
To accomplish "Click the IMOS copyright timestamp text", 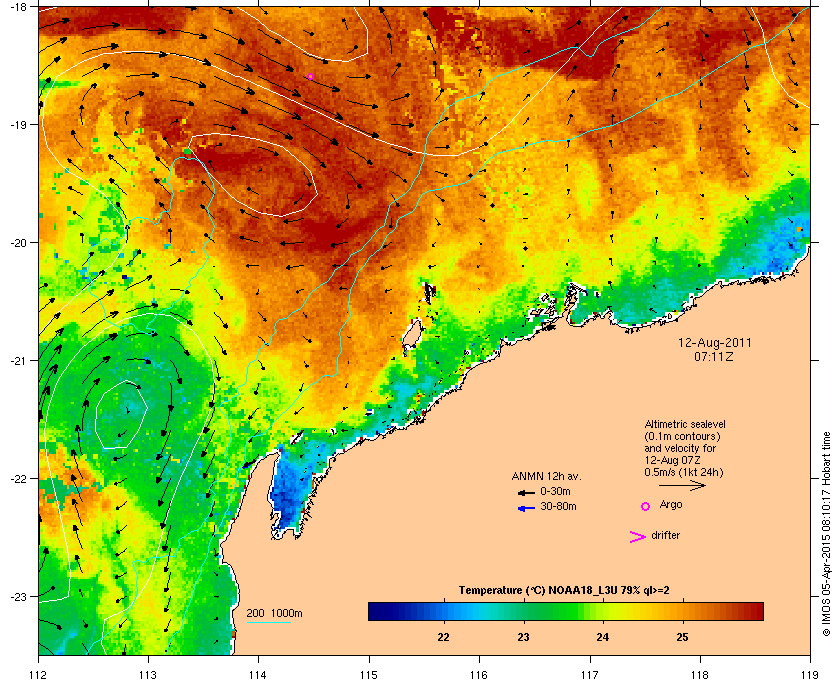I will pos(826,532).
